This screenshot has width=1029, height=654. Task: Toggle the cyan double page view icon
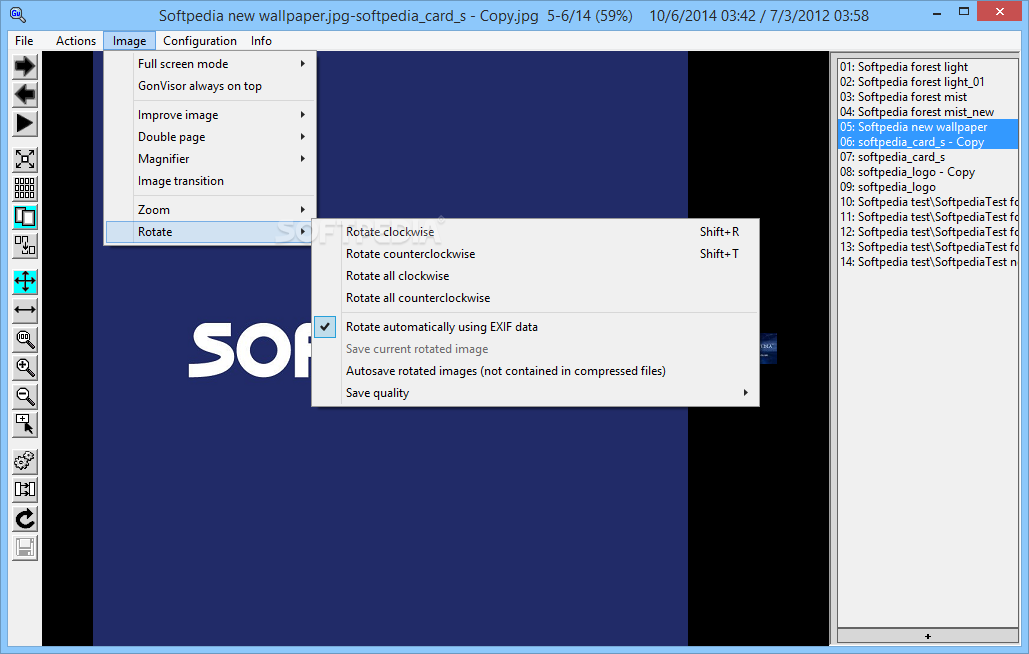tap(25, 217)
